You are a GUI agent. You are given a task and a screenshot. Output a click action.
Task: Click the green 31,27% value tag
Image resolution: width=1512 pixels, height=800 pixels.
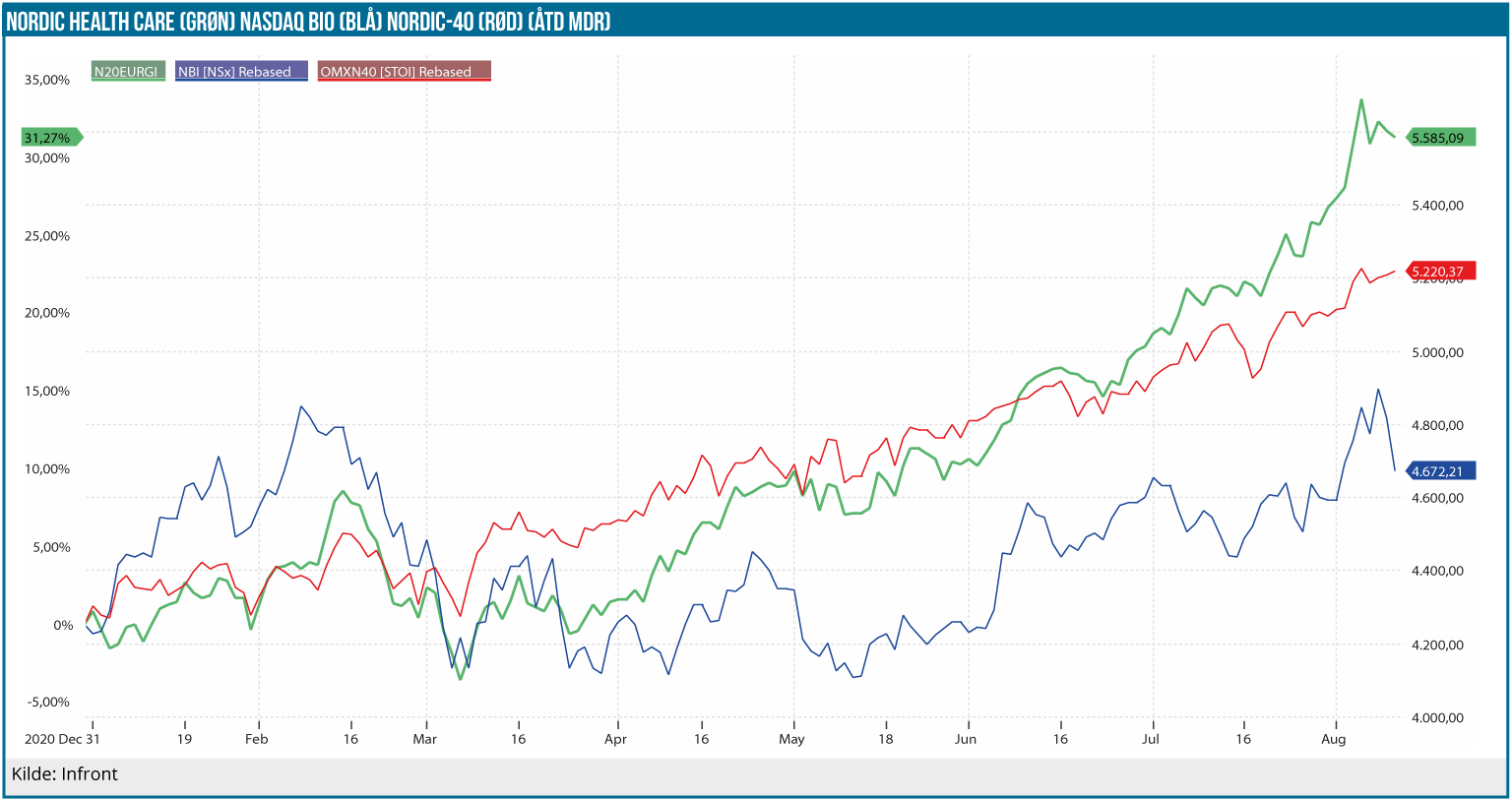pyautogui.click(x=50, y=138)
